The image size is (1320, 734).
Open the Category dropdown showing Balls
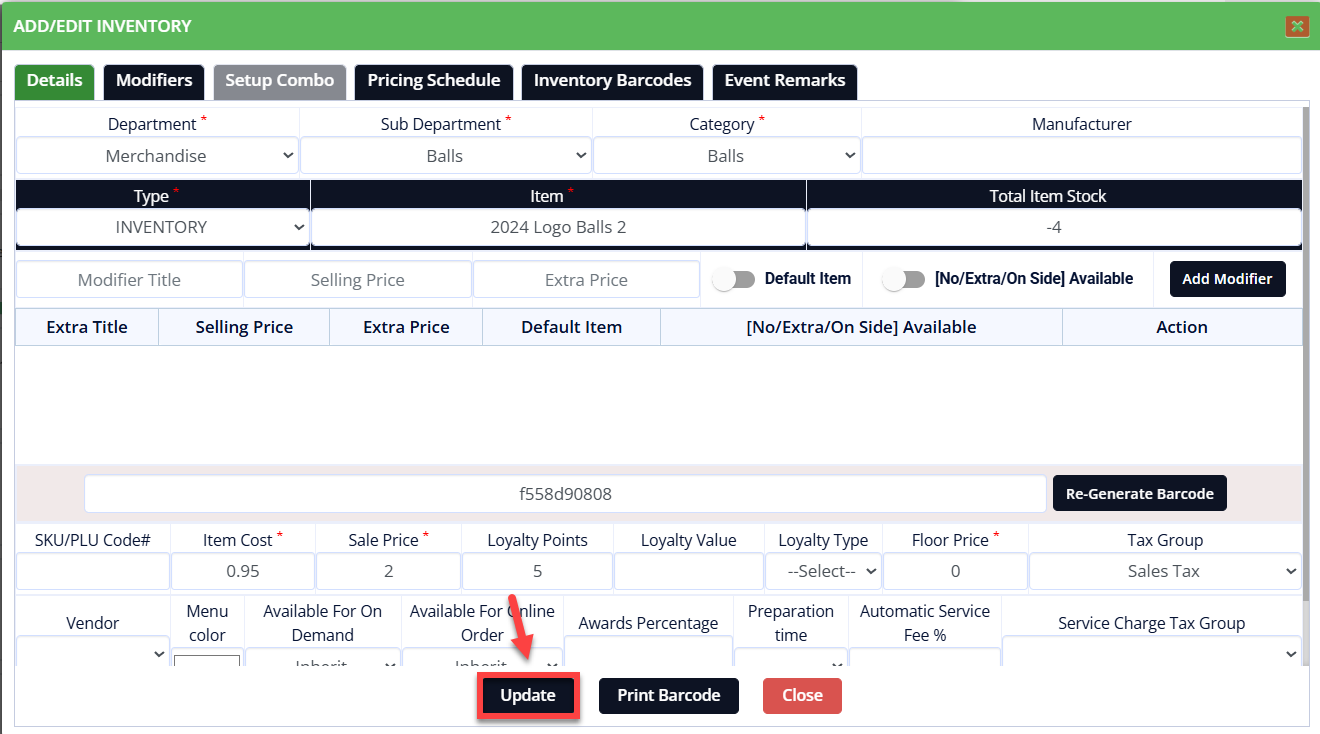(x=726, y=156)
